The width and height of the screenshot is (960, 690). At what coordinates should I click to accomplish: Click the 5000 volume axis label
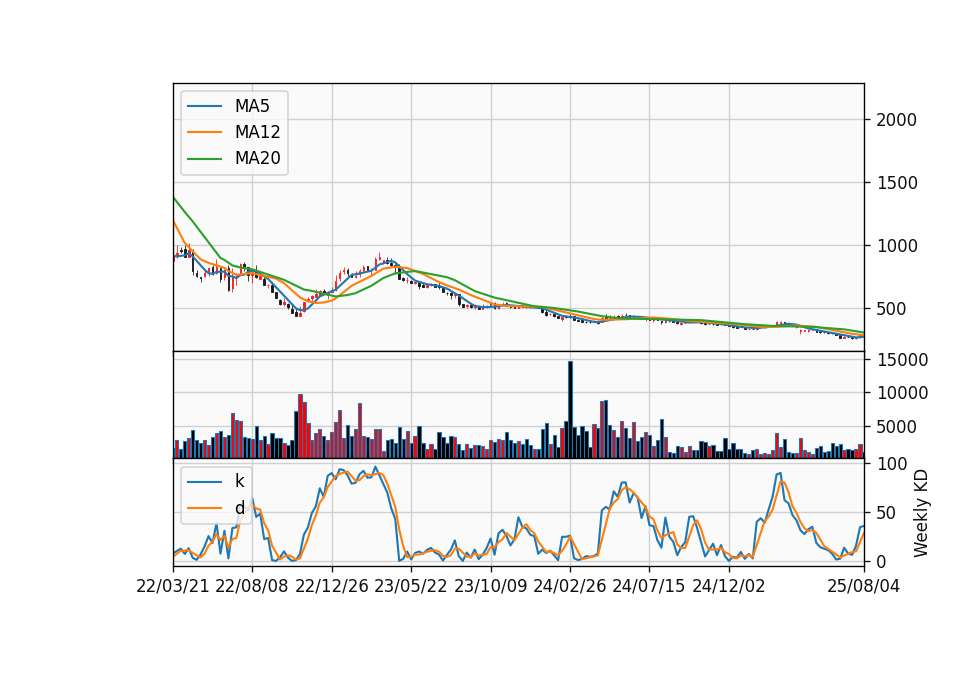[x=896, y=427]
